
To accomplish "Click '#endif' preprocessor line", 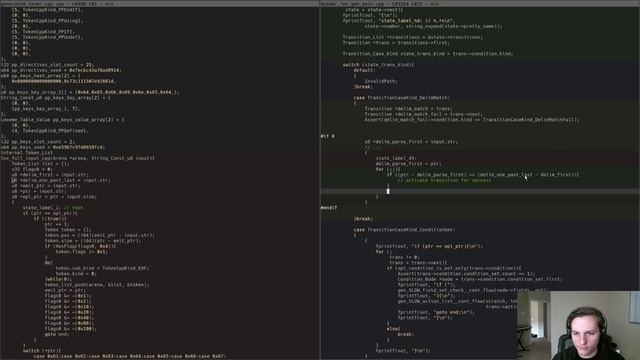I will click(x=329, y=208).
